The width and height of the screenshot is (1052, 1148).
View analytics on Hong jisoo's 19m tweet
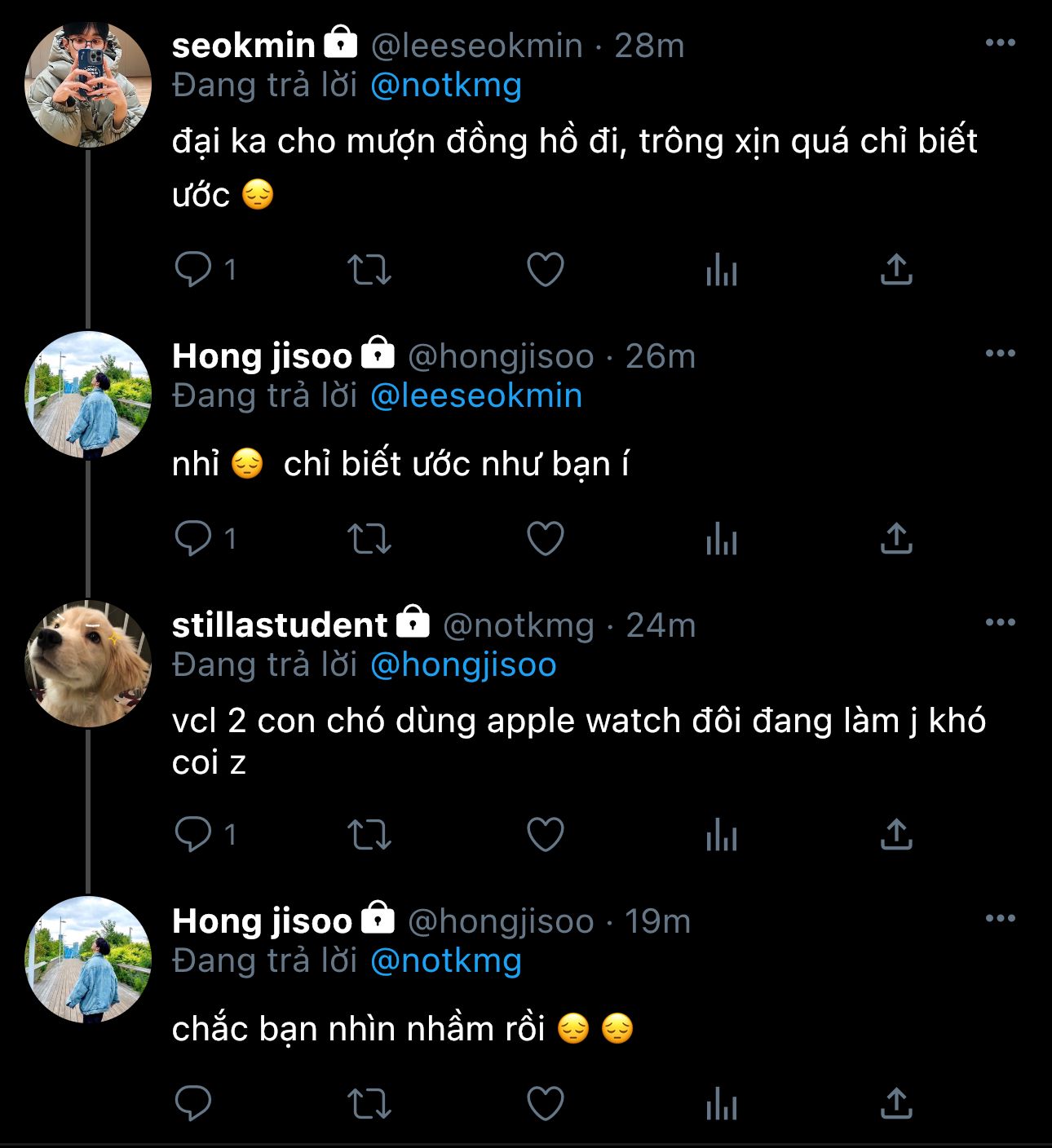pyautogui.click(x=722, y=1104)
